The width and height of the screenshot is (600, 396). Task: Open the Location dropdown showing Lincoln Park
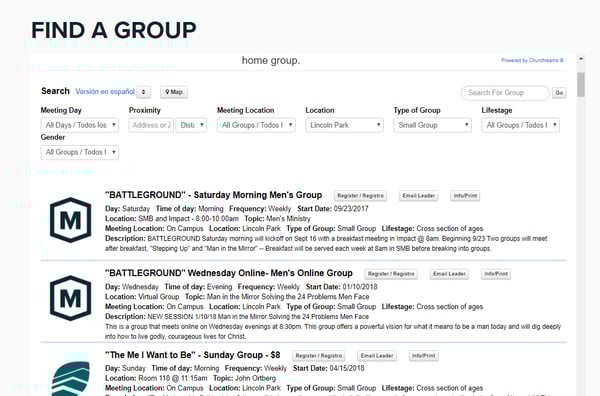click(x=344, y=125)
